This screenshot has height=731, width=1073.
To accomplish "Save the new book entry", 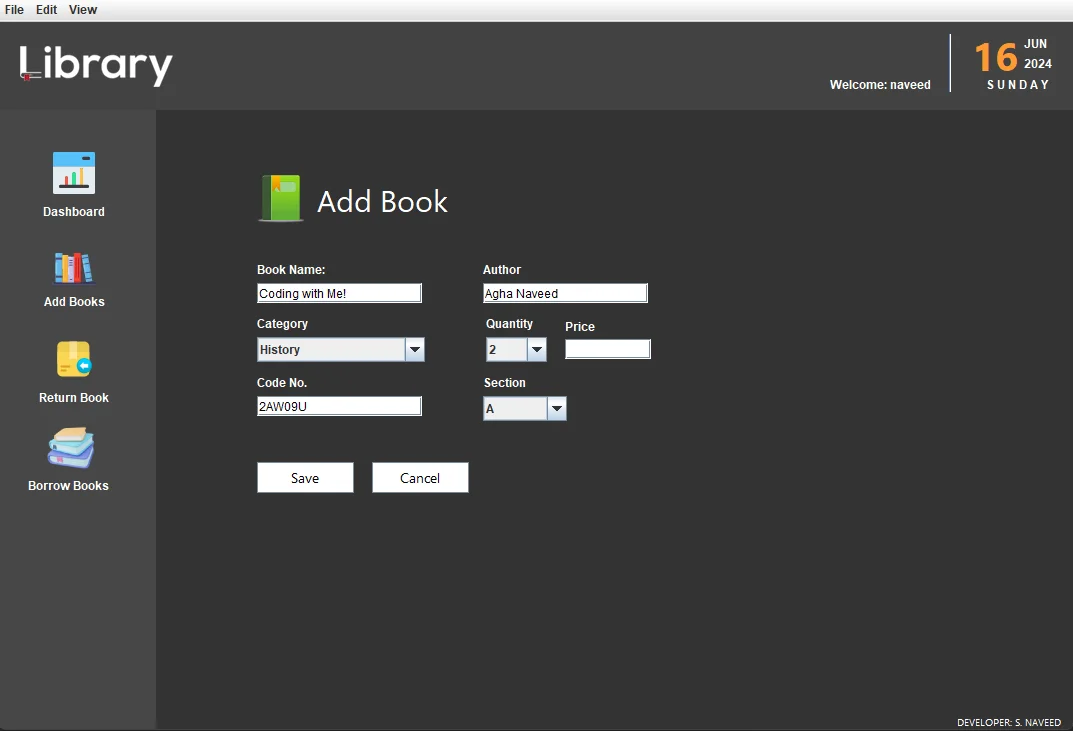I will coord(305,478).
